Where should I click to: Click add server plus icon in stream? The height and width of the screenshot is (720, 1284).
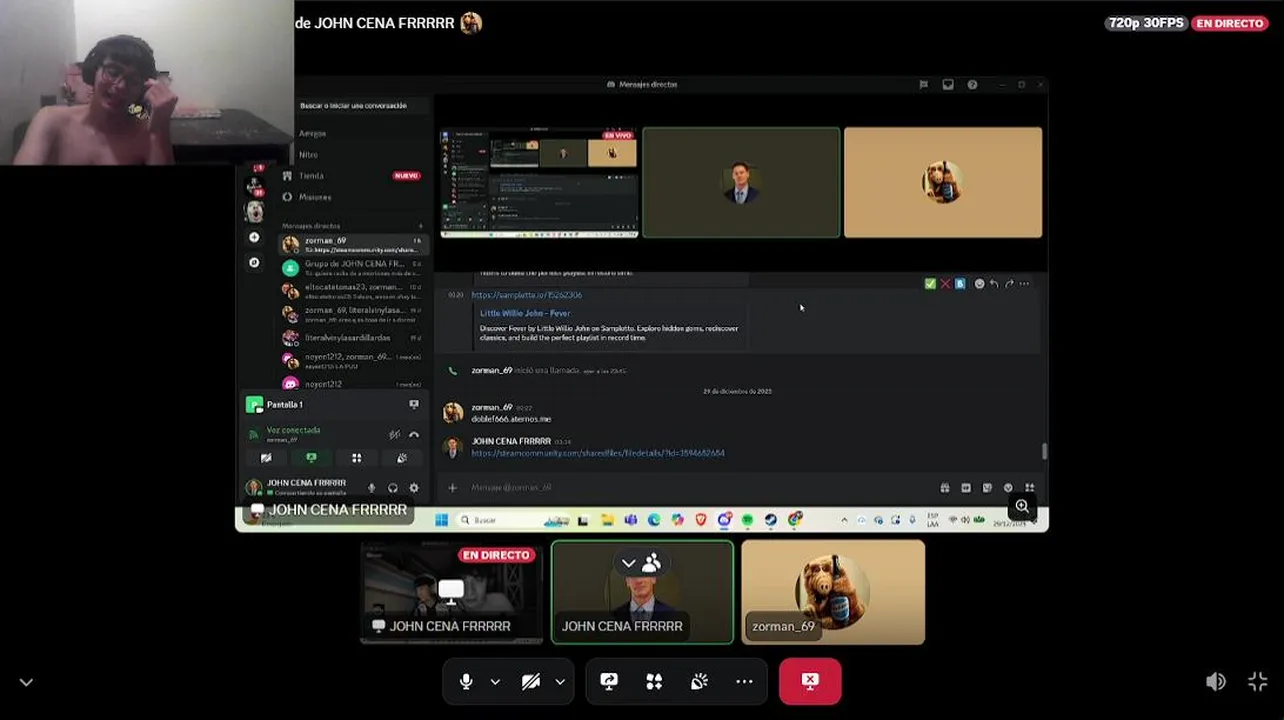click(254, 238)
